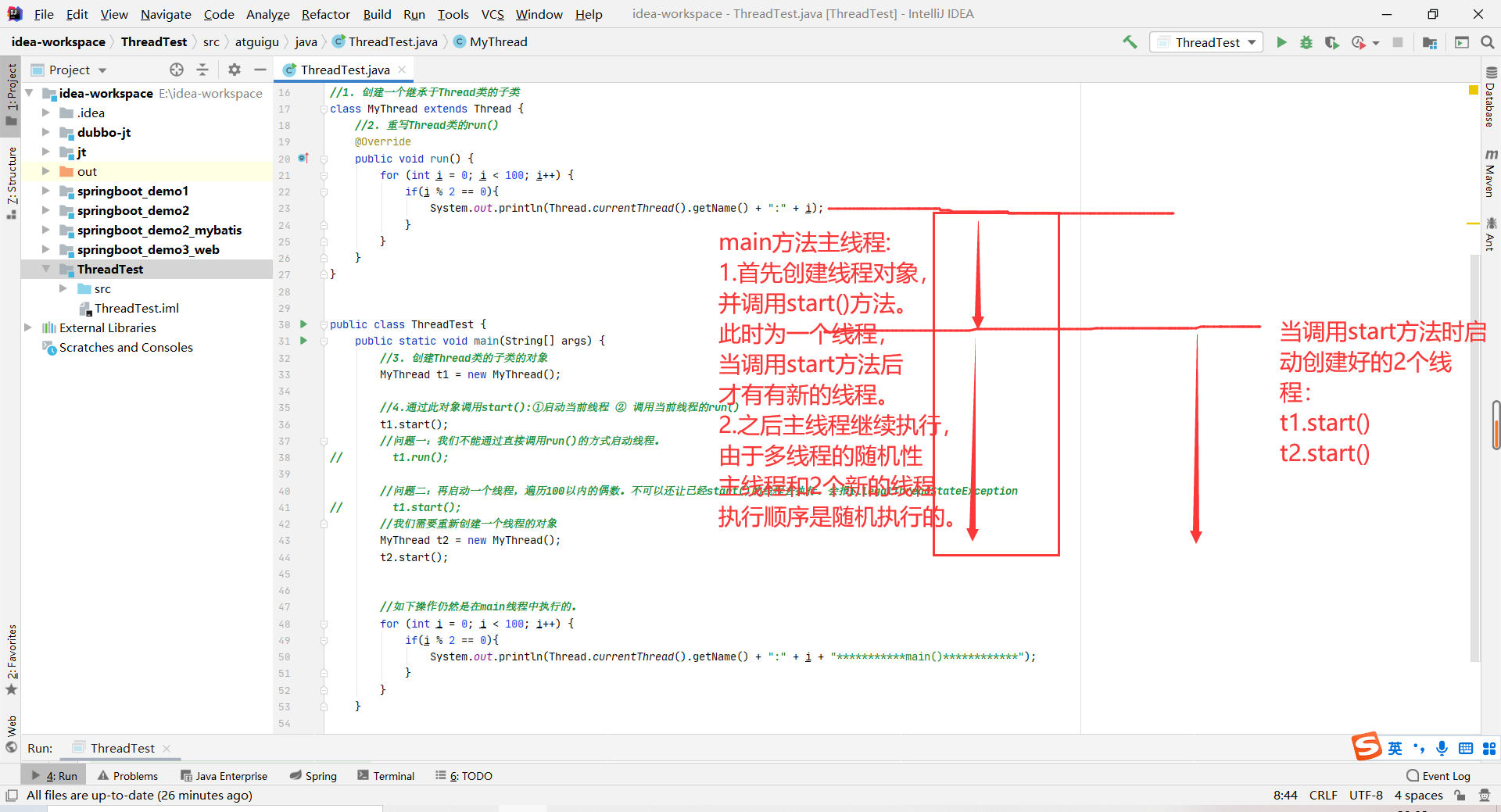Click the read-only lock icon in status bar
Image resolution: width=1501 pixels, height=812 pixels.
point(1460,795)
